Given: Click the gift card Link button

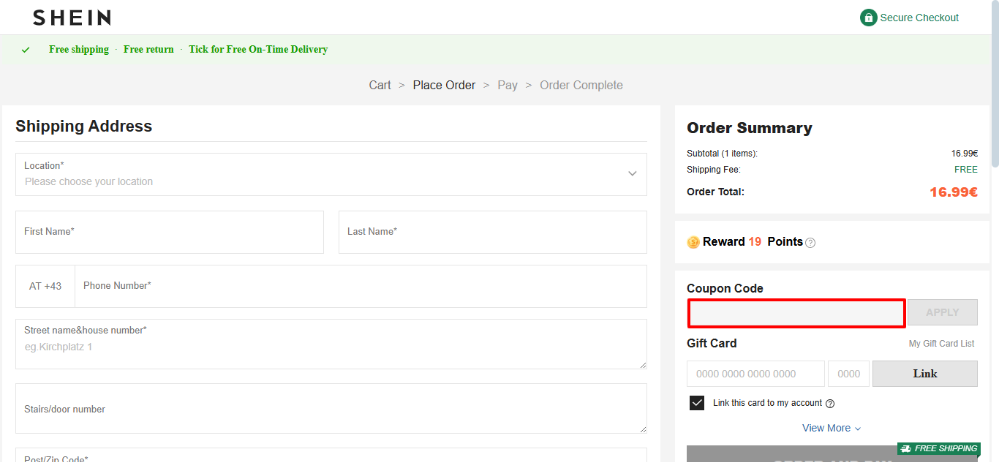Looking at the screenshot, I should pyautogui.click(x=924, y=373).
